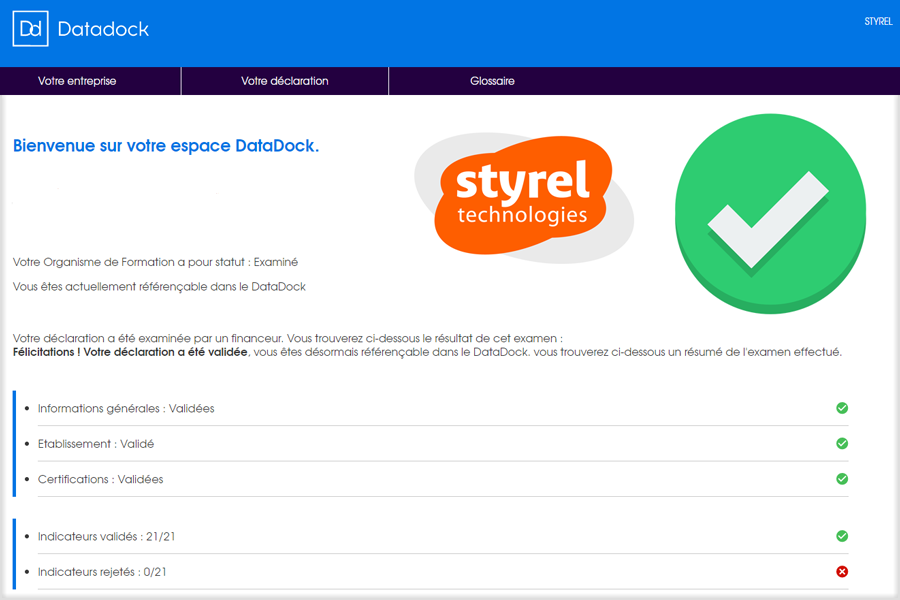Click green check for Indicateurs validés row
The width and height of the screenshot is (900, 600).
(x=842, y=536)
